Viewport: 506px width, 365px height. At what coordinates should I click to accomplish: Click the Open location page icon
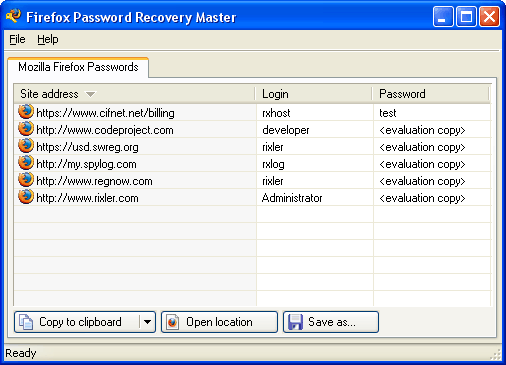[x=173, y=322]
